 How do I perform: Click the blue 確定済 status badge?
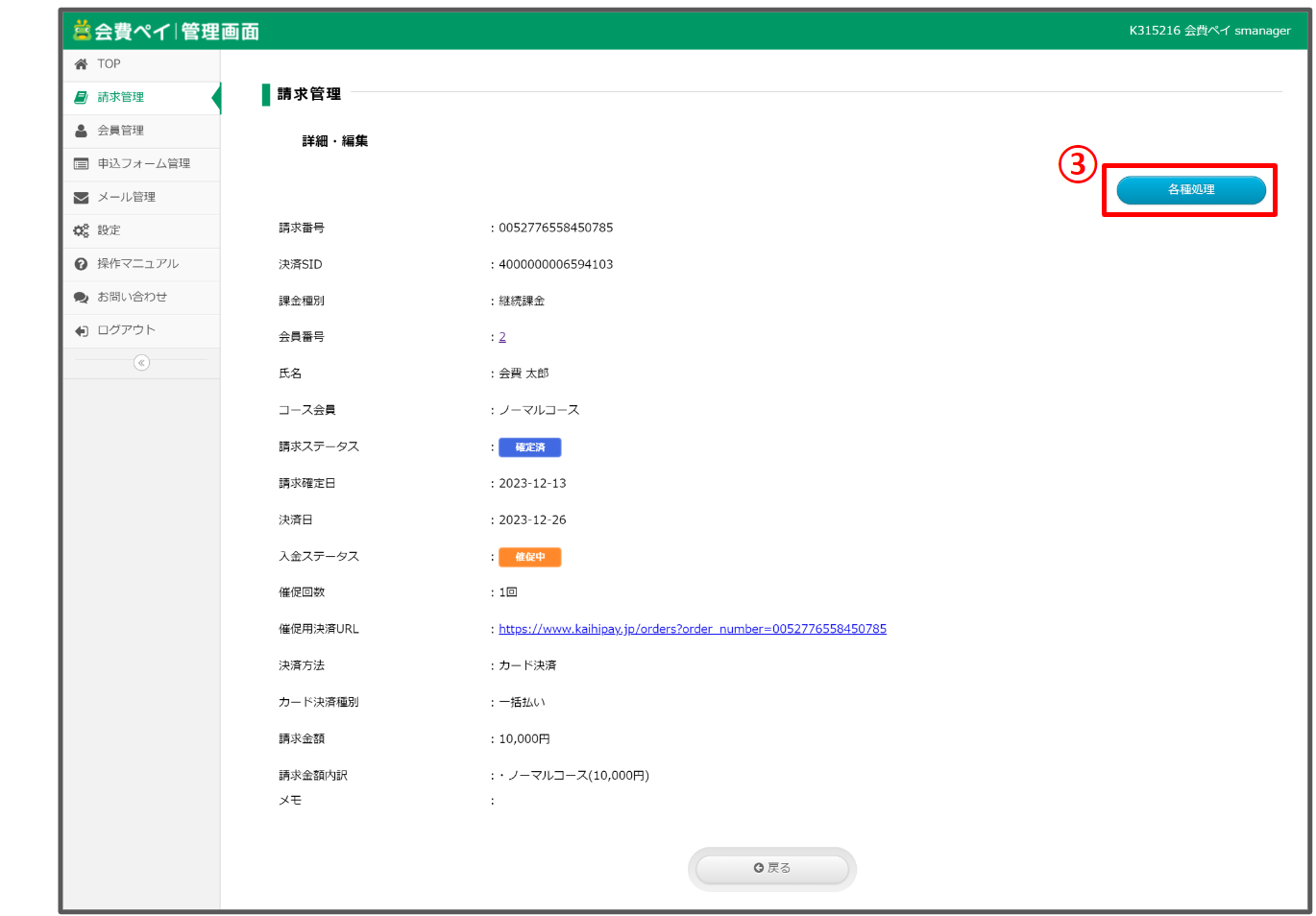point(529,447)
